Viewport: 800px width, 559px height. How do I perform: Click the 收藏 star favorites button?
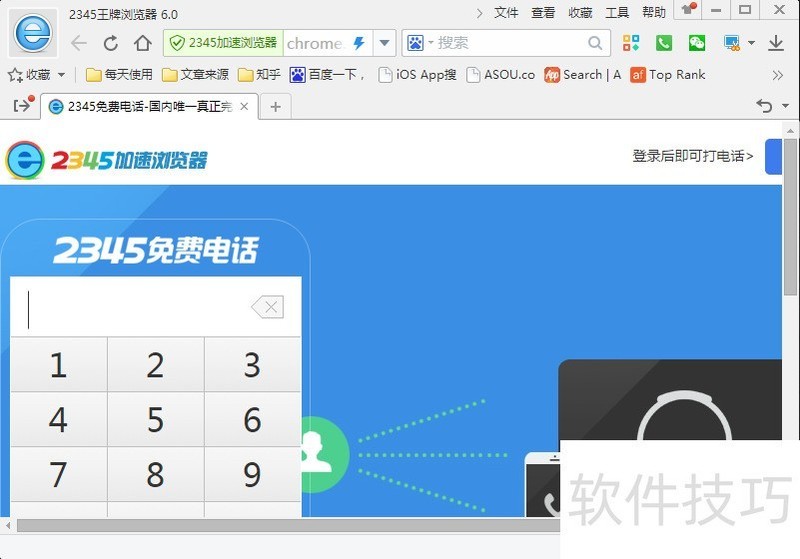tap(29, 75)
